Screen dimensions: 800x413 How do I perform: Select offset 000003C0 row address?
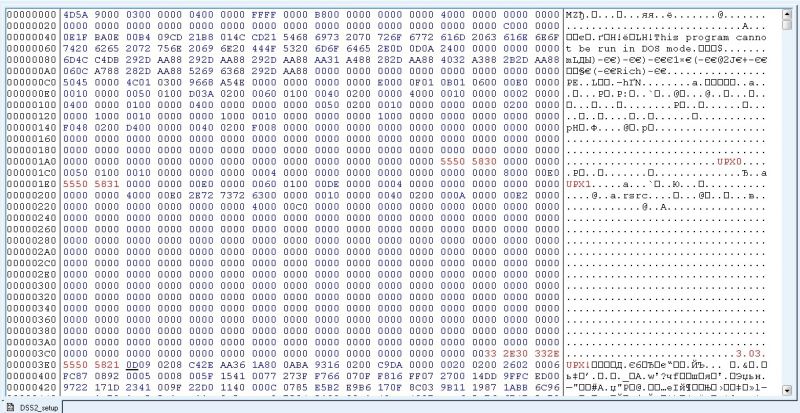[32, 353]
